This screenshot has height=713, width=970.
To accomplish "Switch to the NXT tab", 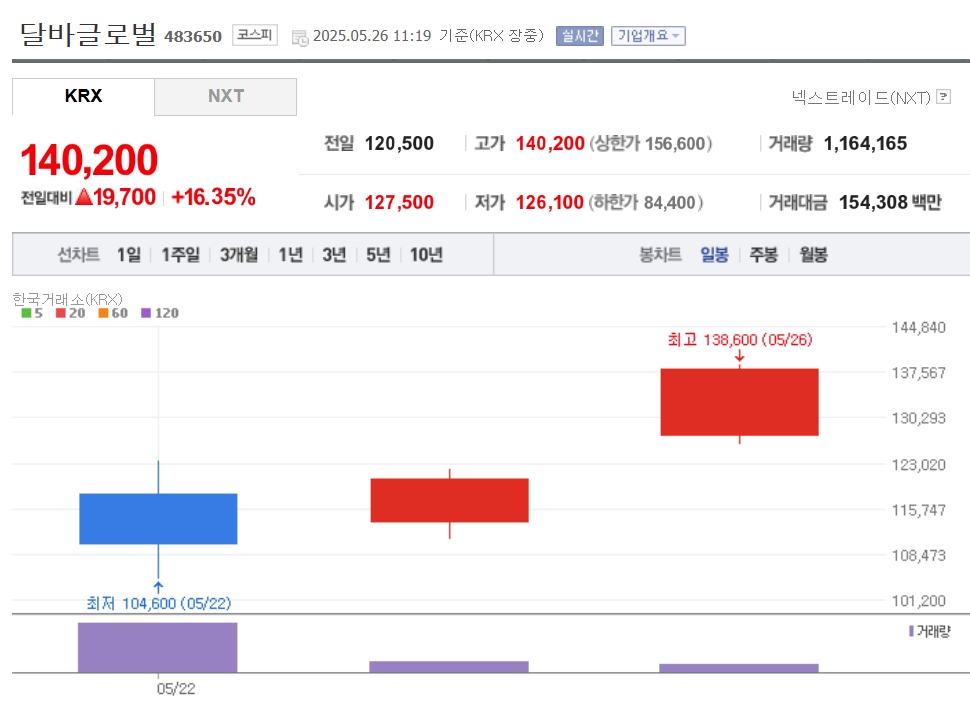I will pos(226,96).
